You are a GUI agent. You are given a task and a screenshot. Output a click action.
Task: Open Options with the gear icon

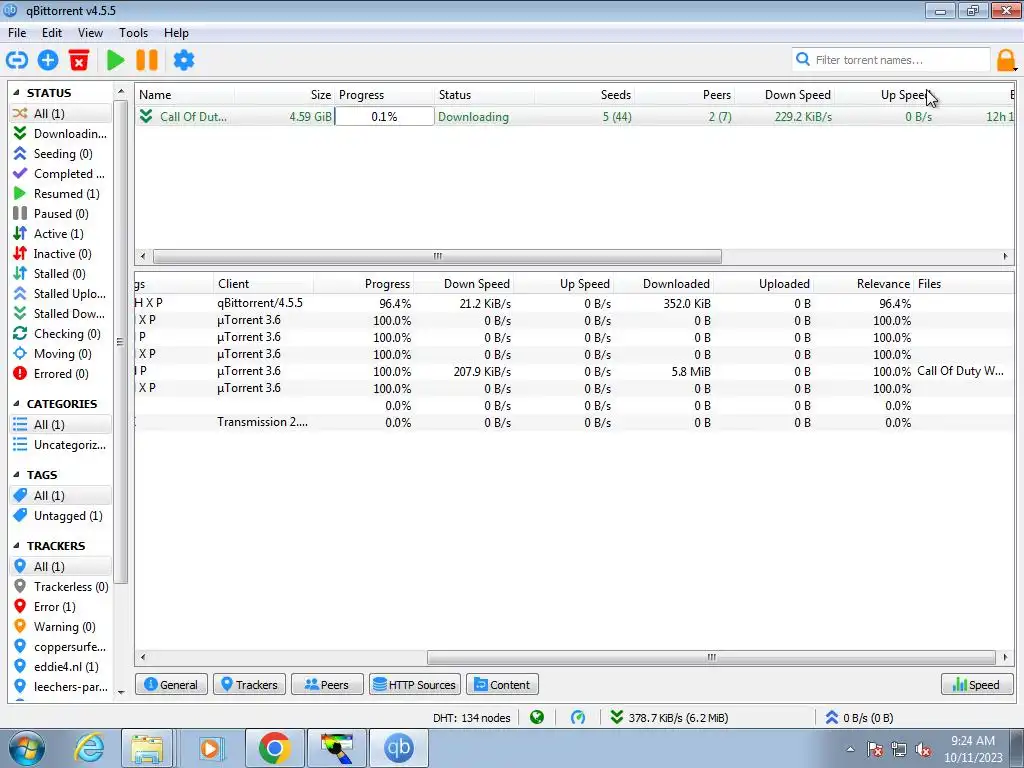[x=184, y=60]
